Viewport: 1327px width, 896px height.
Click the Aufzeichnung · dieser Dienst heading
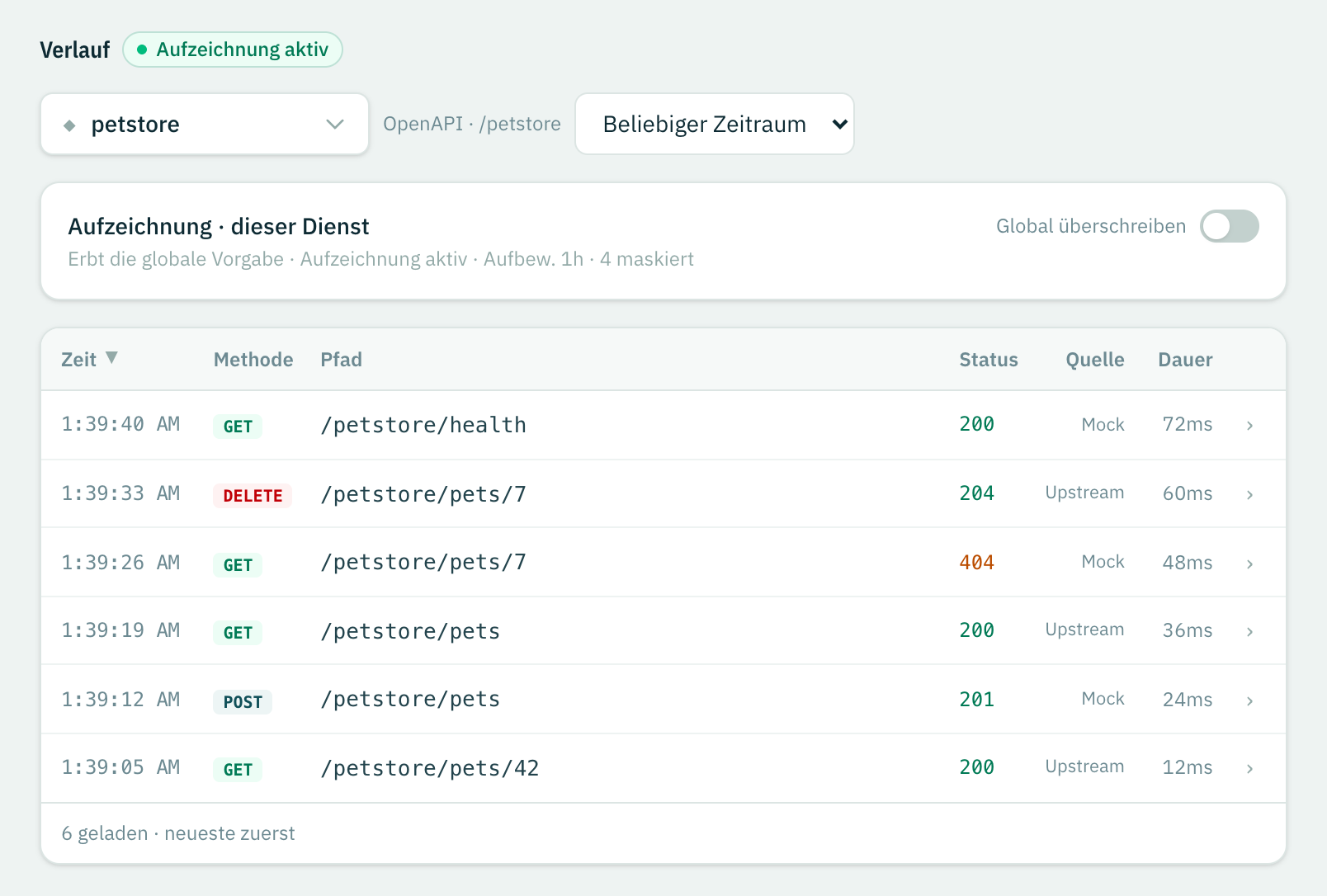click(219, 226)
